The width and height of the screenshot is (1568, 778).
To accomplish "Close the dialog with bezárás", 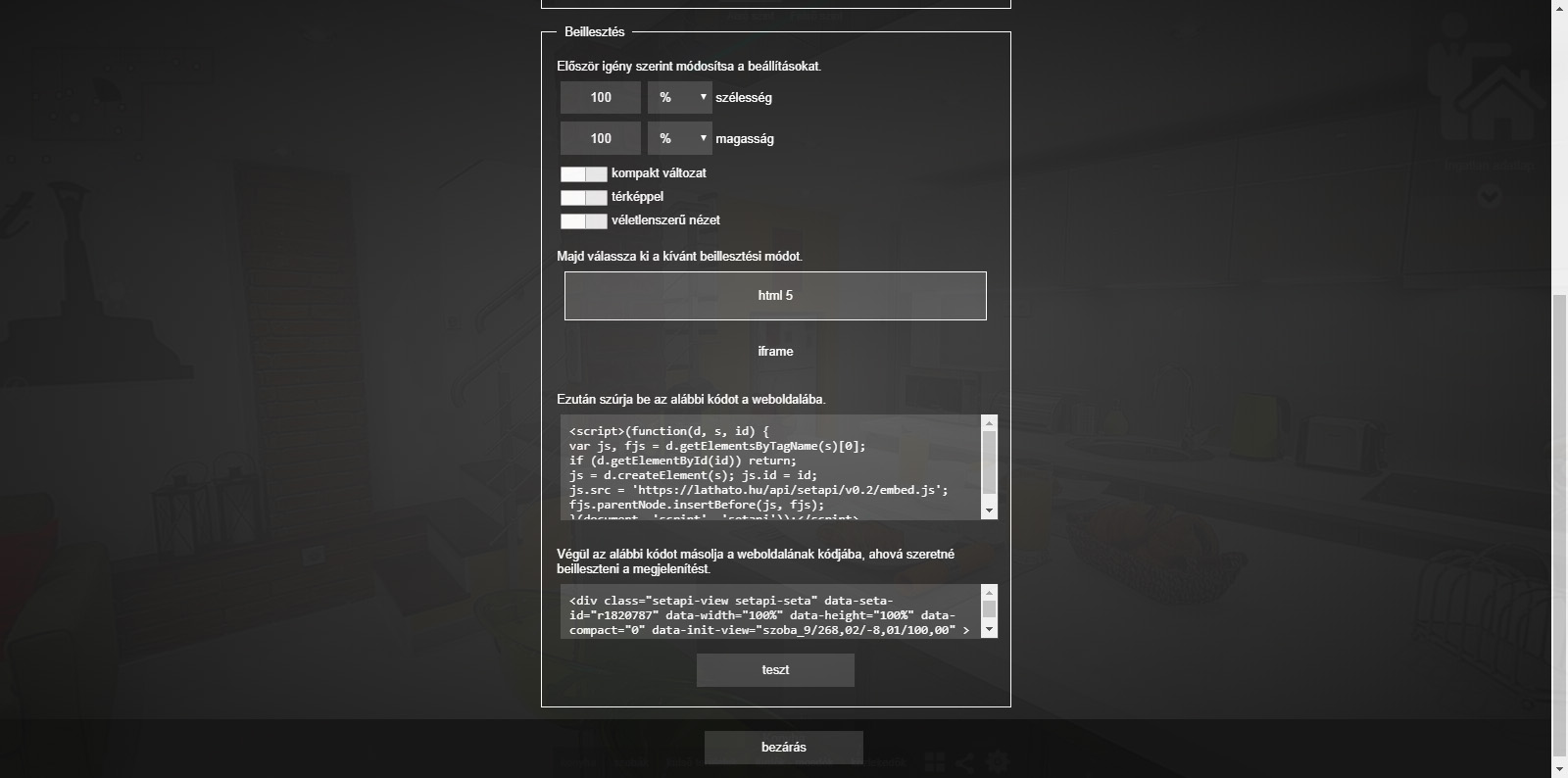I will (784, 748).
